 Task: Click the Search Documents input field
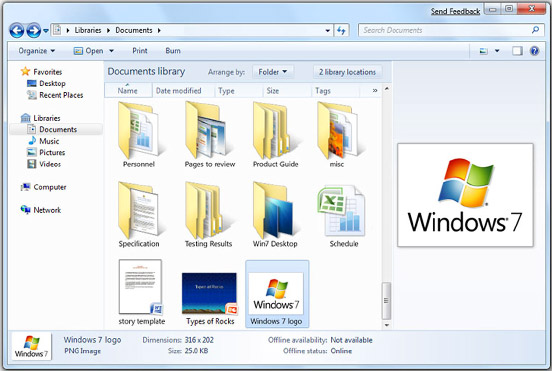pyautogui.click(x=445, y=30)
